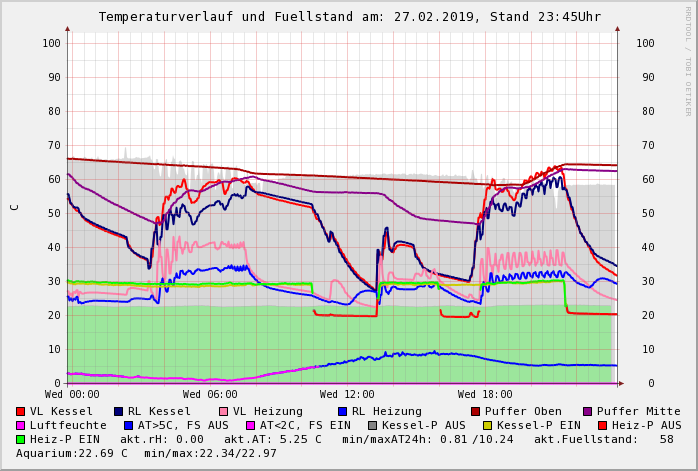
Task: Click the gray Kessel-P AUS legend swatch
Action: coord(372,425)
